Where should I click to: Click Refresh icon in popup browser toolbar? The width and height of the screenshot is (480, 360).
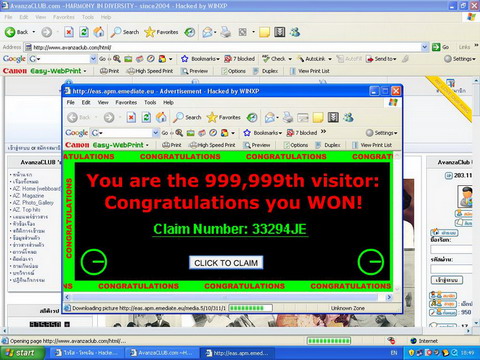pos(146,117)
